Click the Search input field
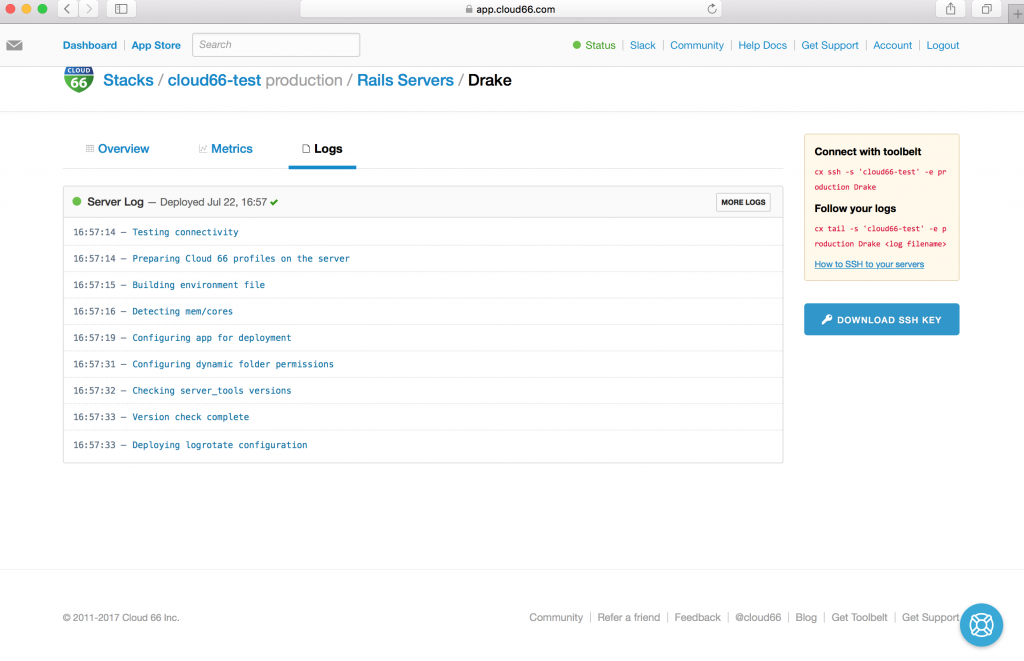 tap(276, 44)
